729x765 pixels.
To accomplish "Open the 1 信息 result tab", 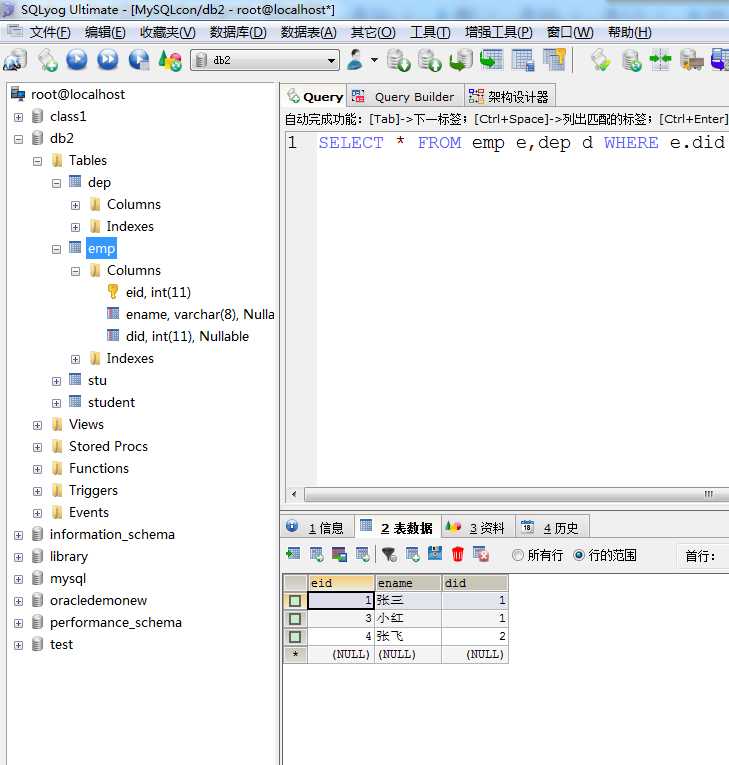I will (317, 527).
